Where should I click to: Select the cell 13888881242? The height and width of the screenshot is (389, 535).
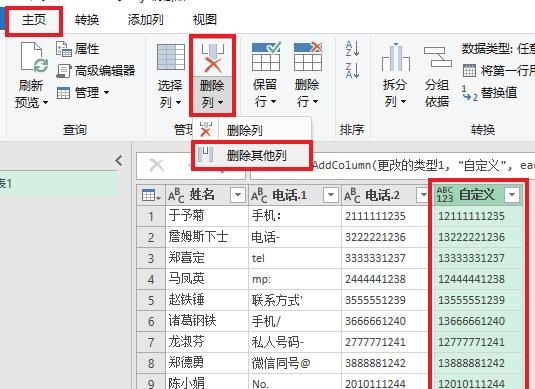click(x=477, y=363)
